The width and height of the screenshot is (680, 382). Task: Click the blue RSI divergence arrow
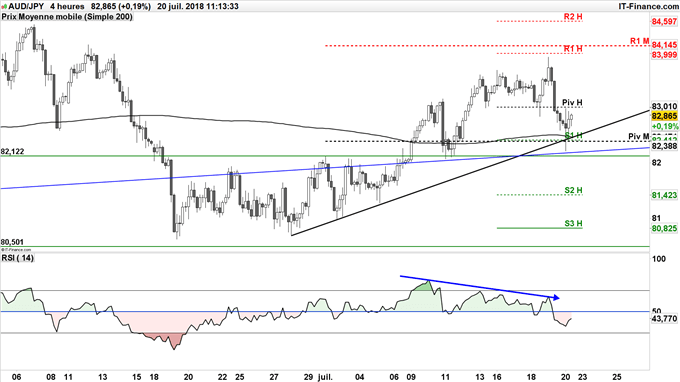point(480,287)
